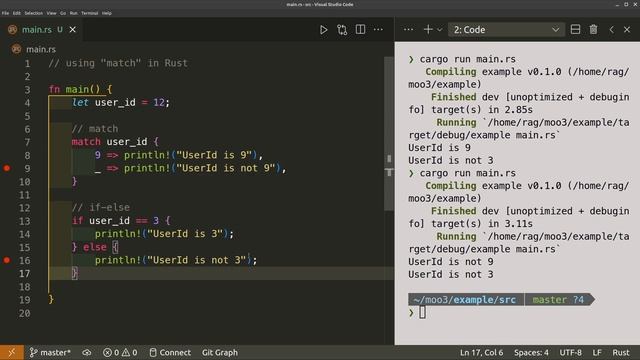Open the Edit menu
The width and height of the screenshot is (640, 360).
tap(16, 13)
